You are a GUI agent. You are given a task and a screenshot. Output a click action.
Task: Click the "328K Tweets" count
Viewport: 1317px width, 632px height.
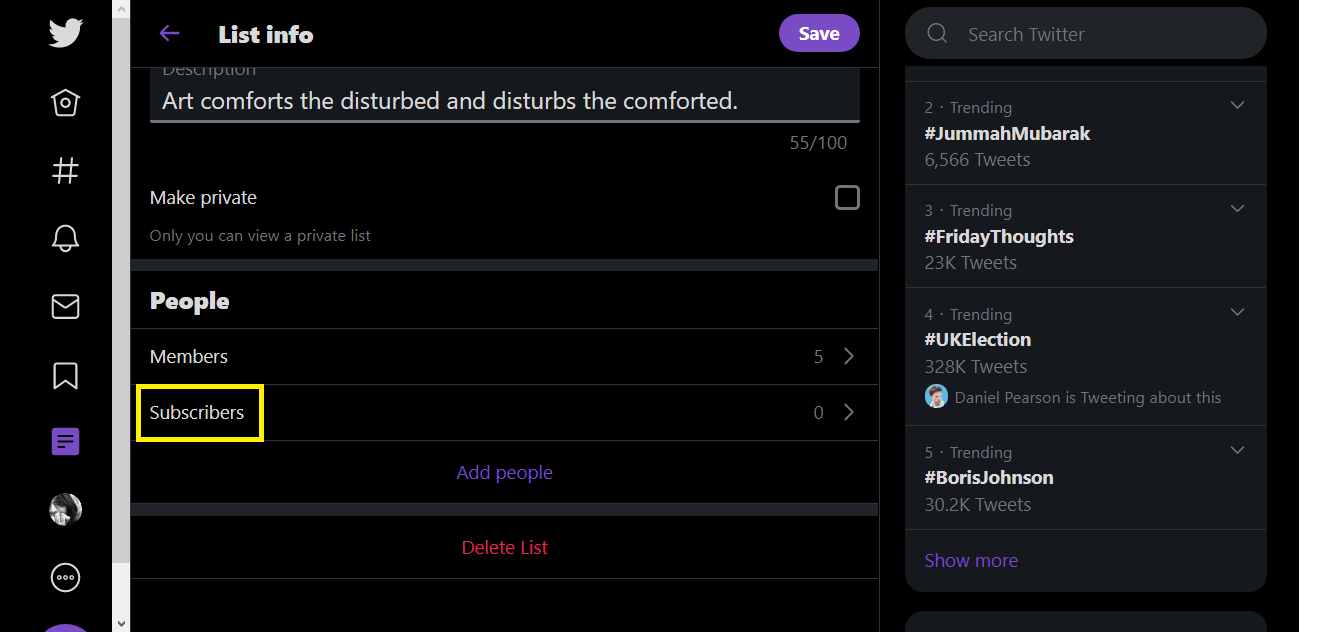coord(975,366)
